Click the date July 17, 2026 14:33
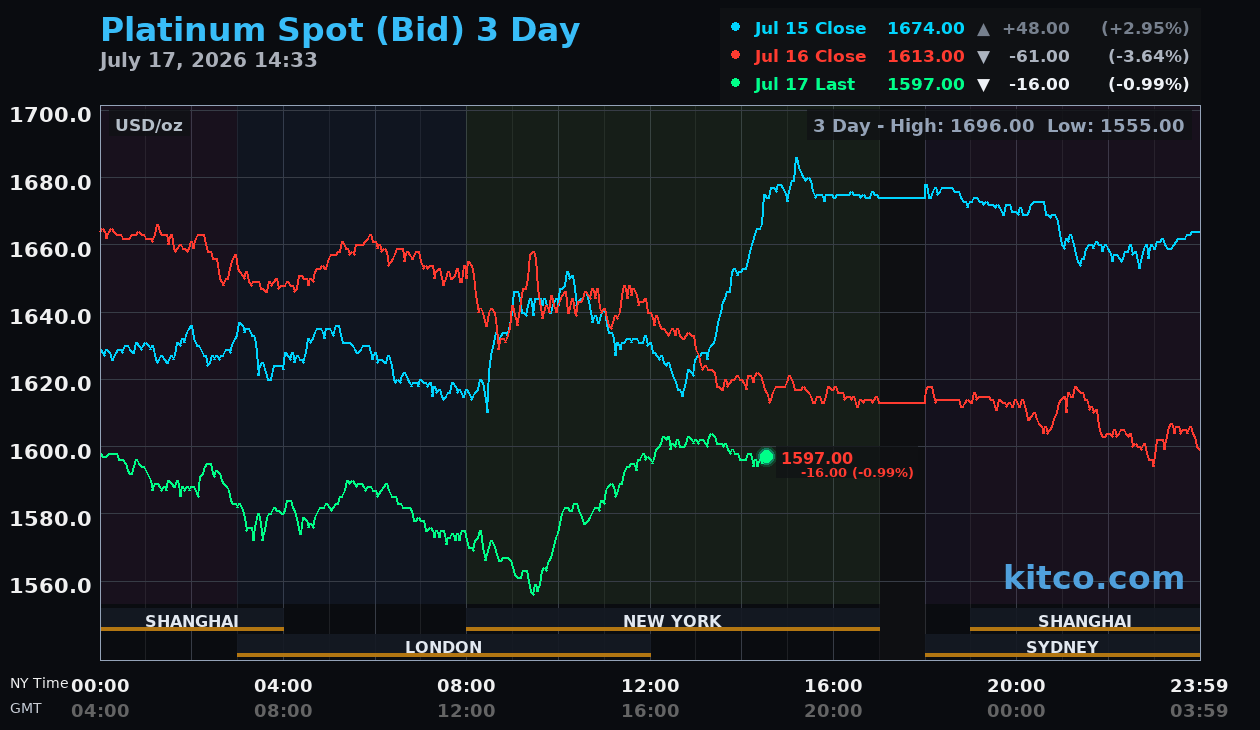Viewport: 1260px width, 730px height. (208, 60)
